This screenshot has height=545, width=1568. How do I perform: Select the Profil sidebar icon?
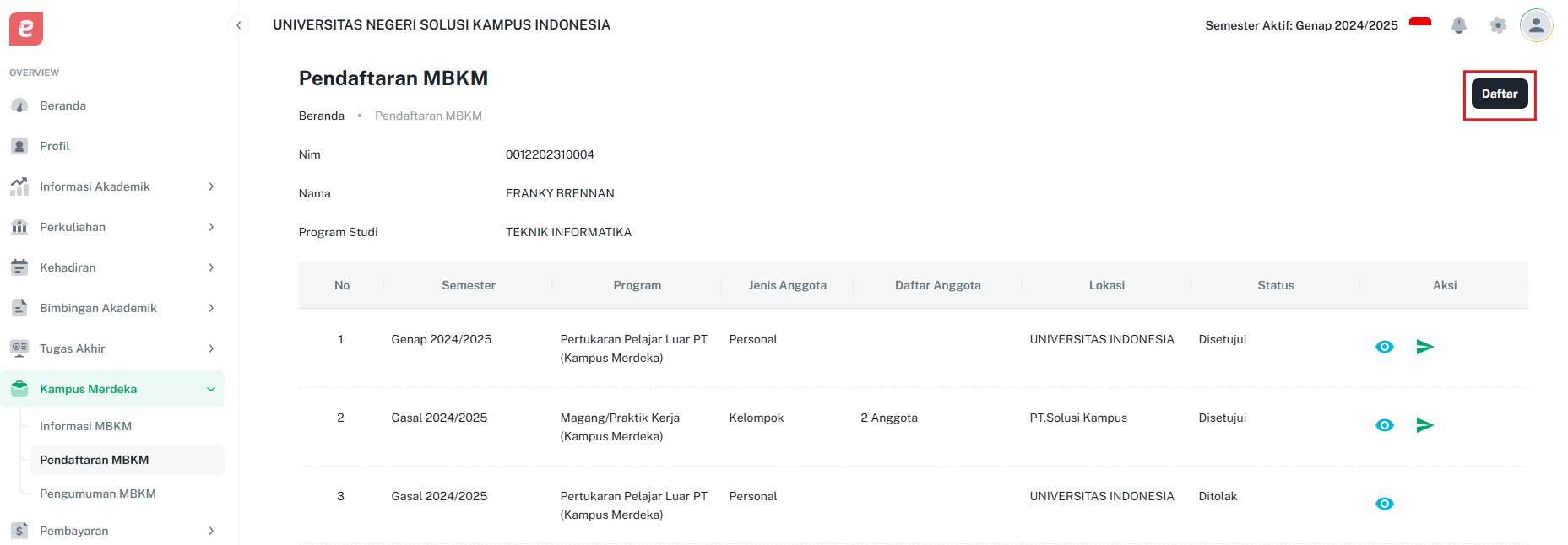click(x=21, y=145)
